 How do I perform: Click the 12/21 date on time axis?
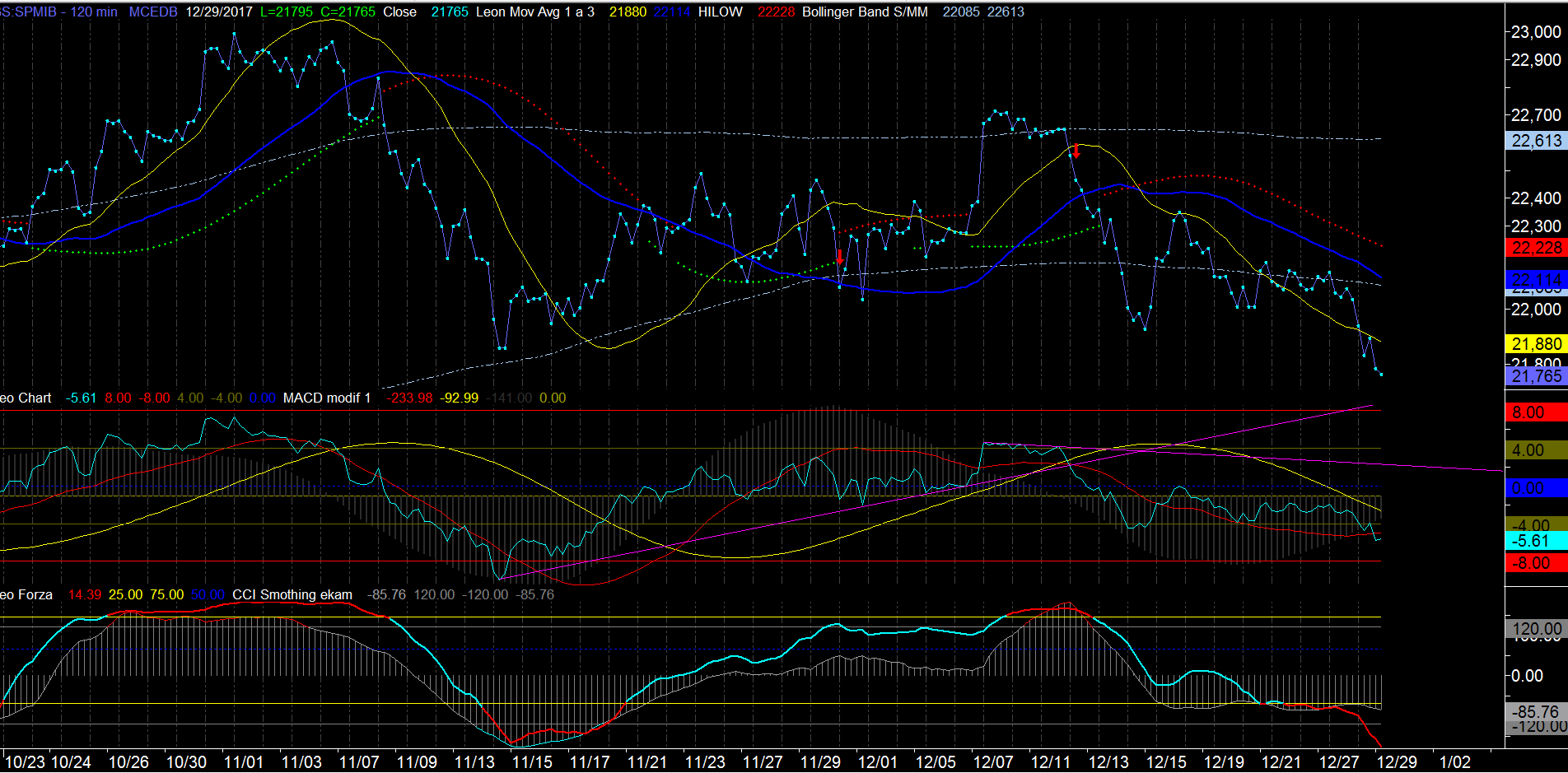click(1281, 762)
